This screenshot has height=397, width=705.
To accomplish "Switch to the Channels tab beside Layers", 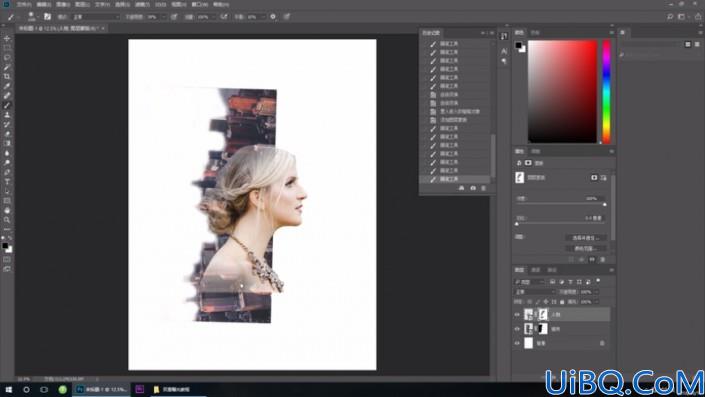I will [535, 270].
